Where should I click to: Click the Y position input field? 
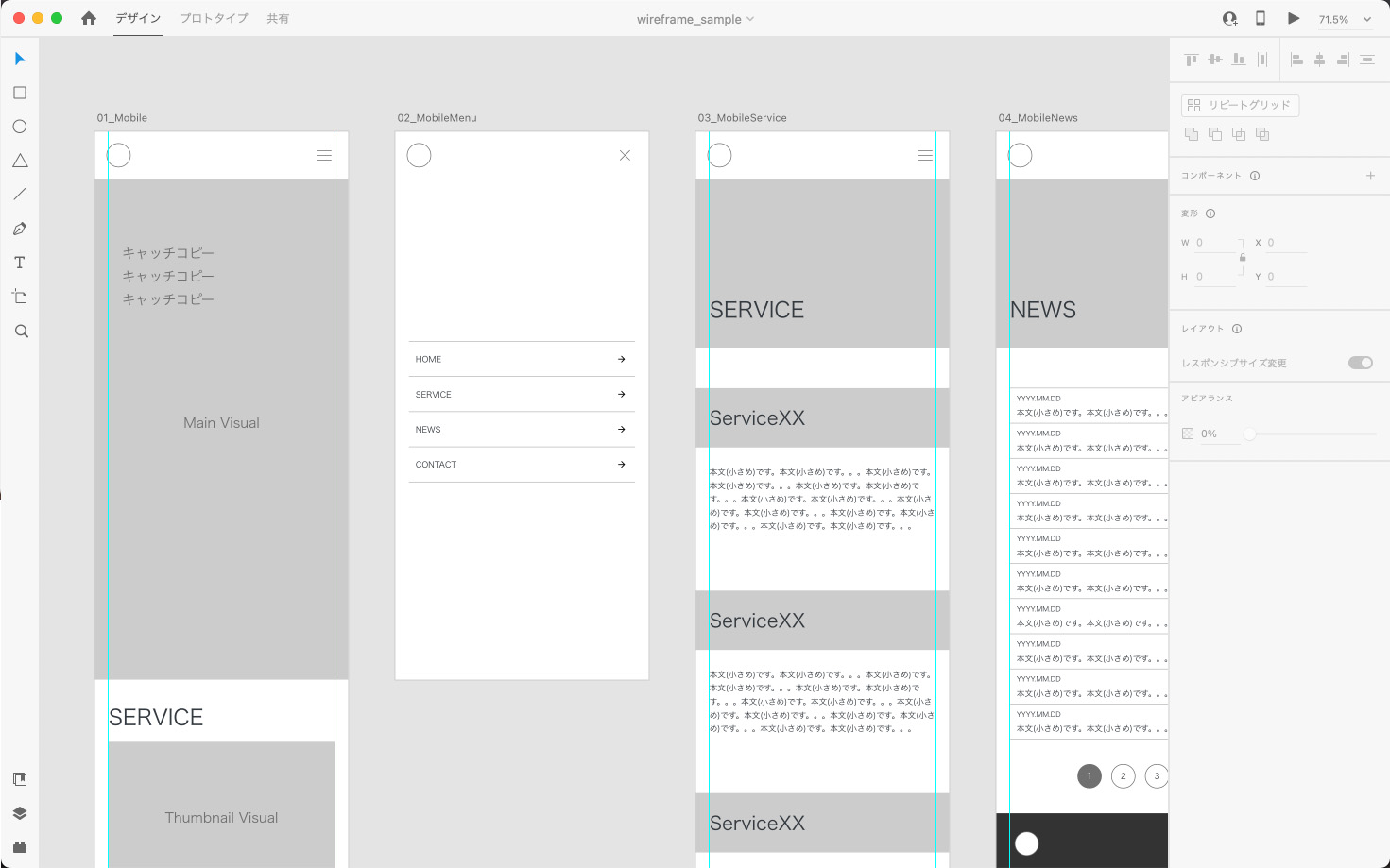[1286, 277]
